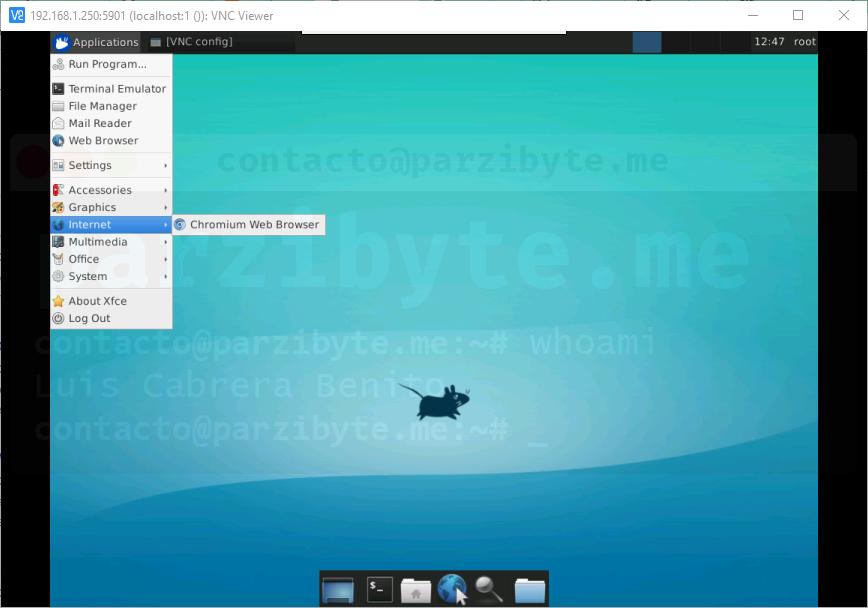
Task: Open home folder icon in dock
Action: [x=416, y=590]
